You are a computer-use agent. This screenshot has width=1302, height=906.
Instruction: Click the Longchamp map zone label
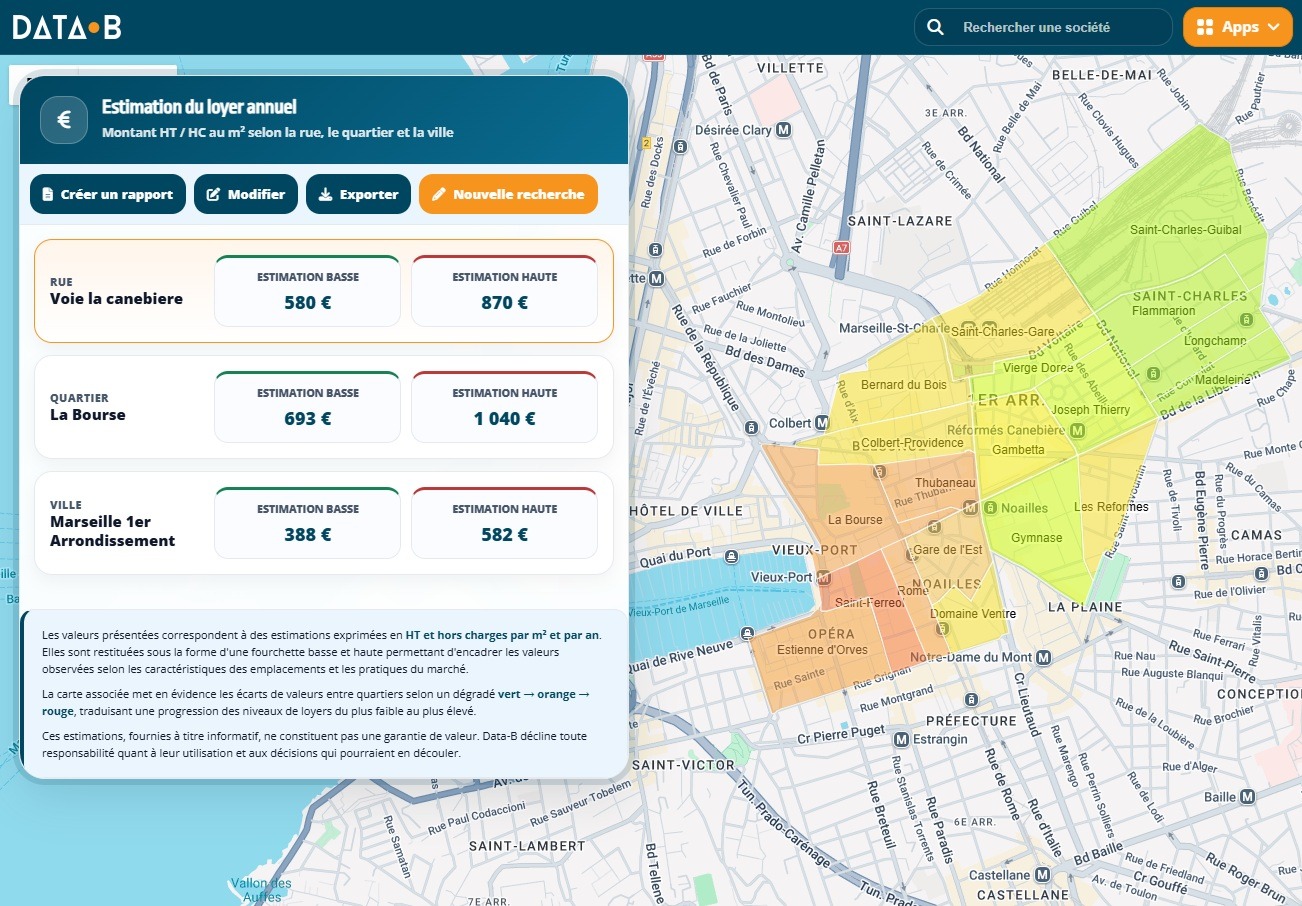[1214, 341]
